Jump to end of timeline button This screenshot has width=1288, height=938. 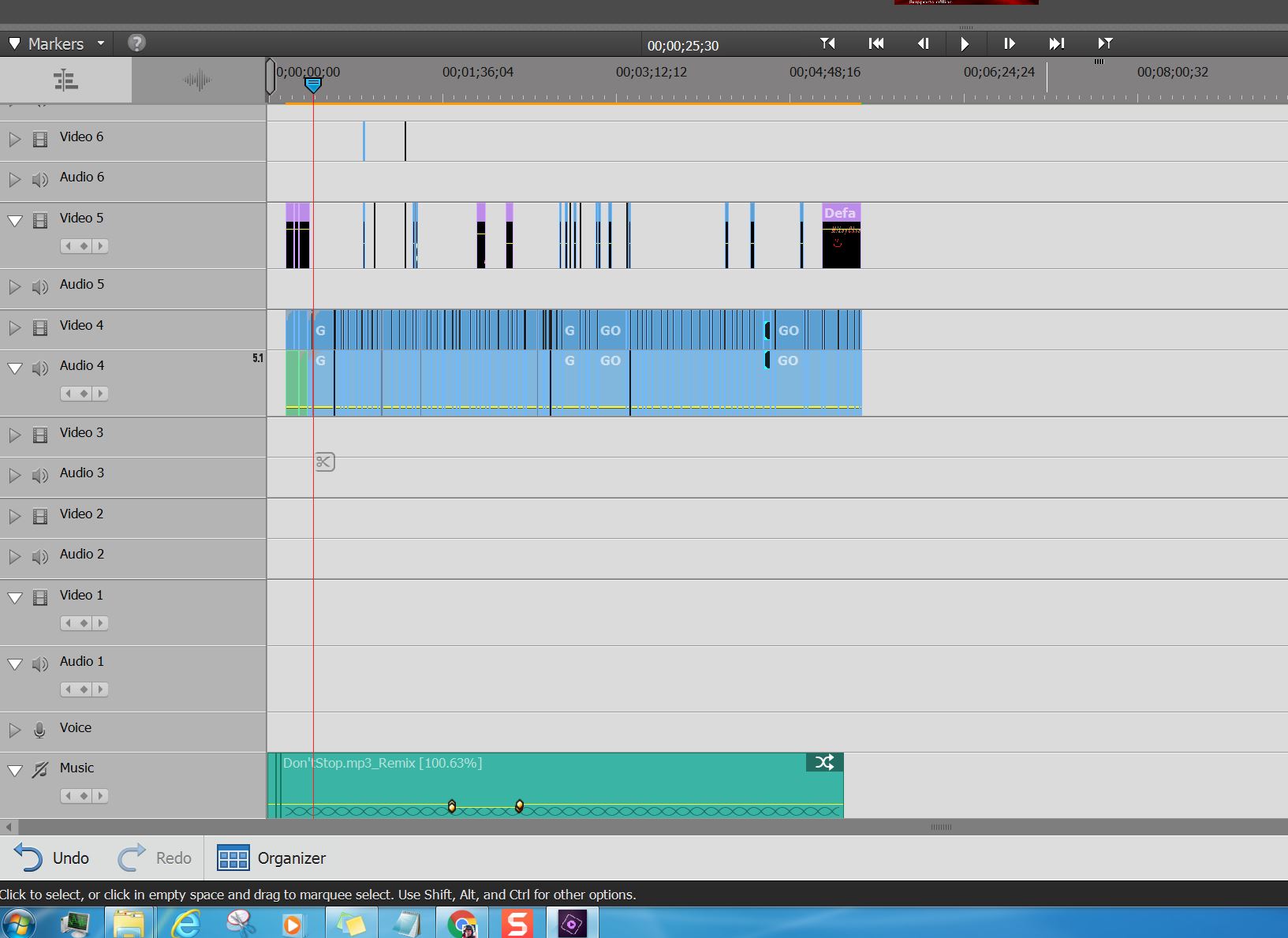tap(1057, 43)
